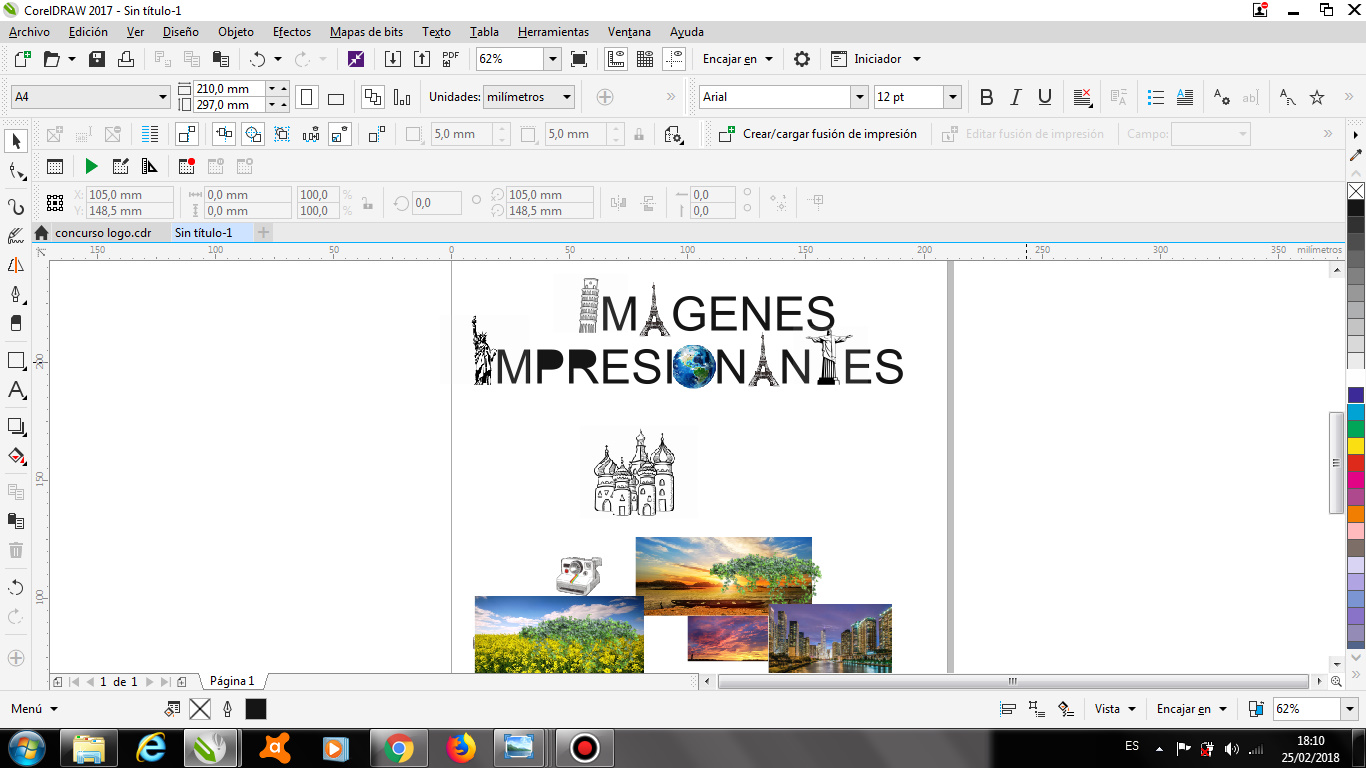
Task: Add a new document tab with plus
Action: coord(263,233)
